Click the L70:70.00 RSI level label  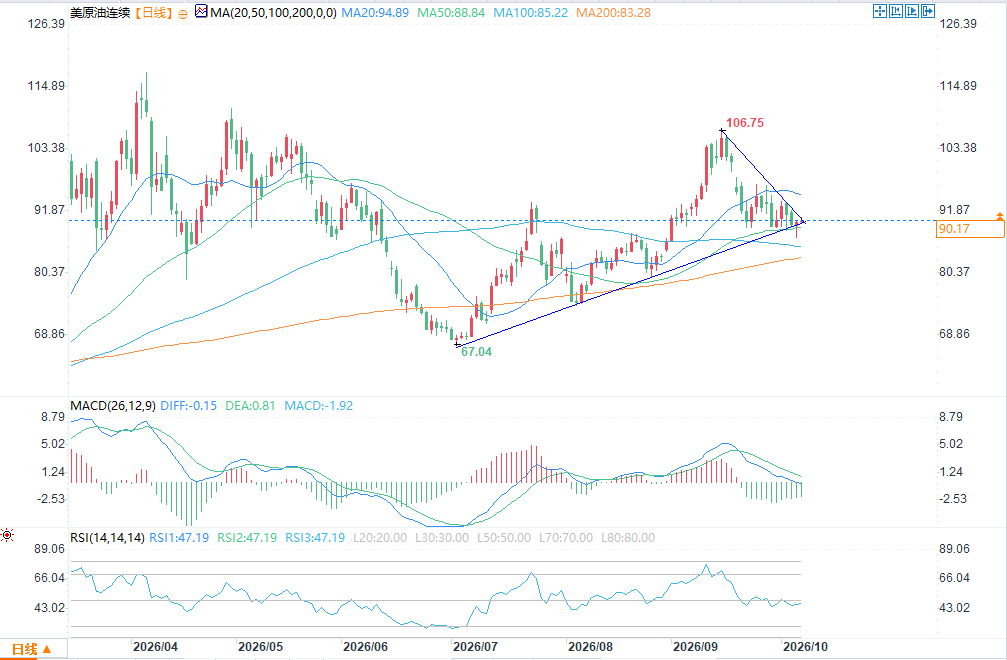566,538
